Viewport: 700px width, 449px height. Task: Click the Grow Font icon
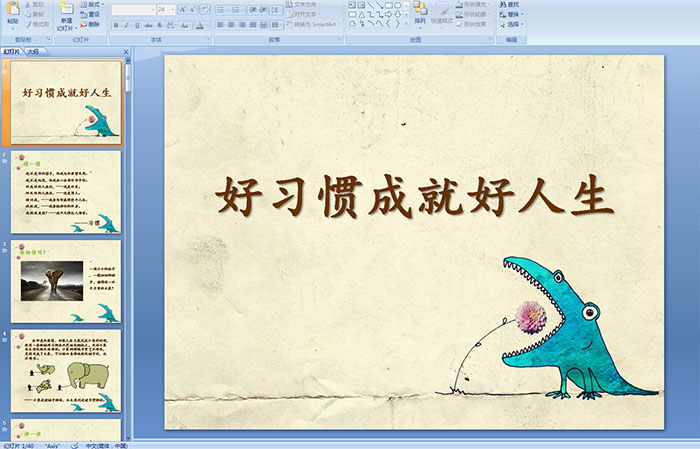pyautogui.click(x=183, y=9)
